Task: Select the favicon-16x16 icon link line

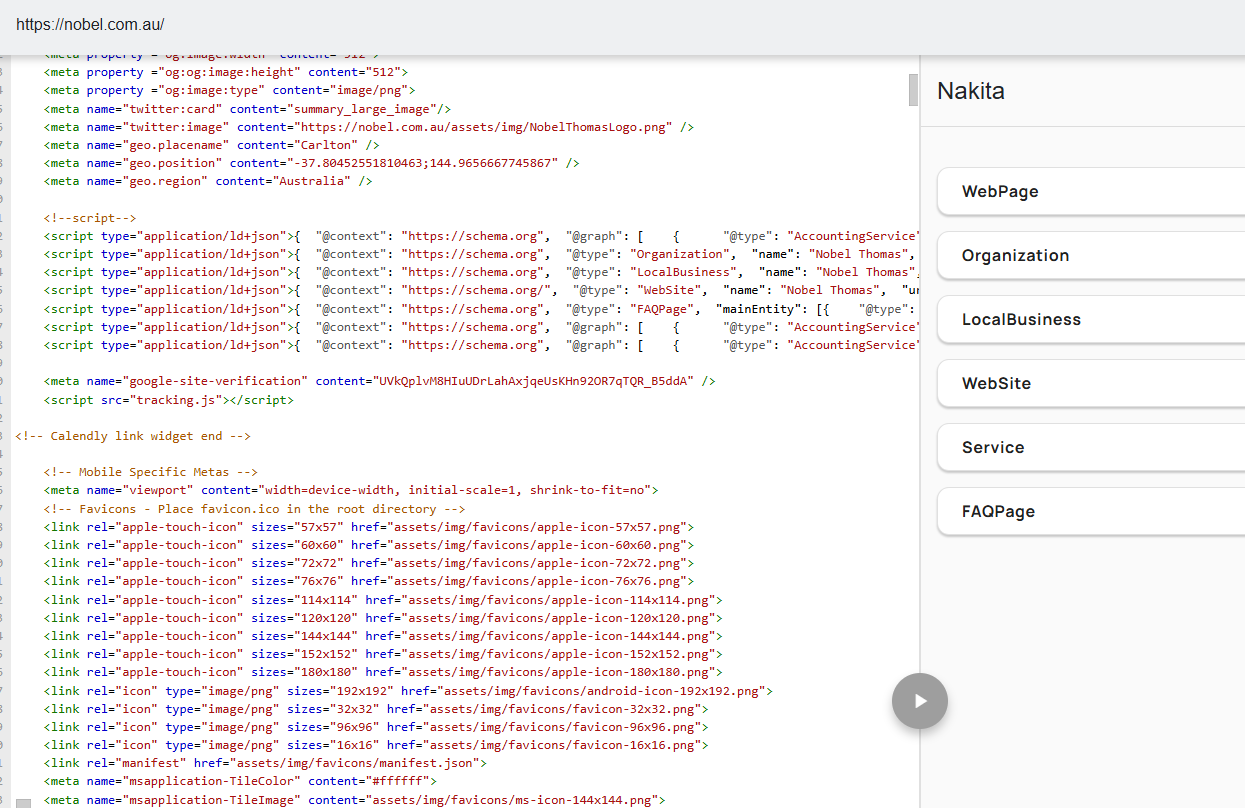Action: click(x=376, y=745)
